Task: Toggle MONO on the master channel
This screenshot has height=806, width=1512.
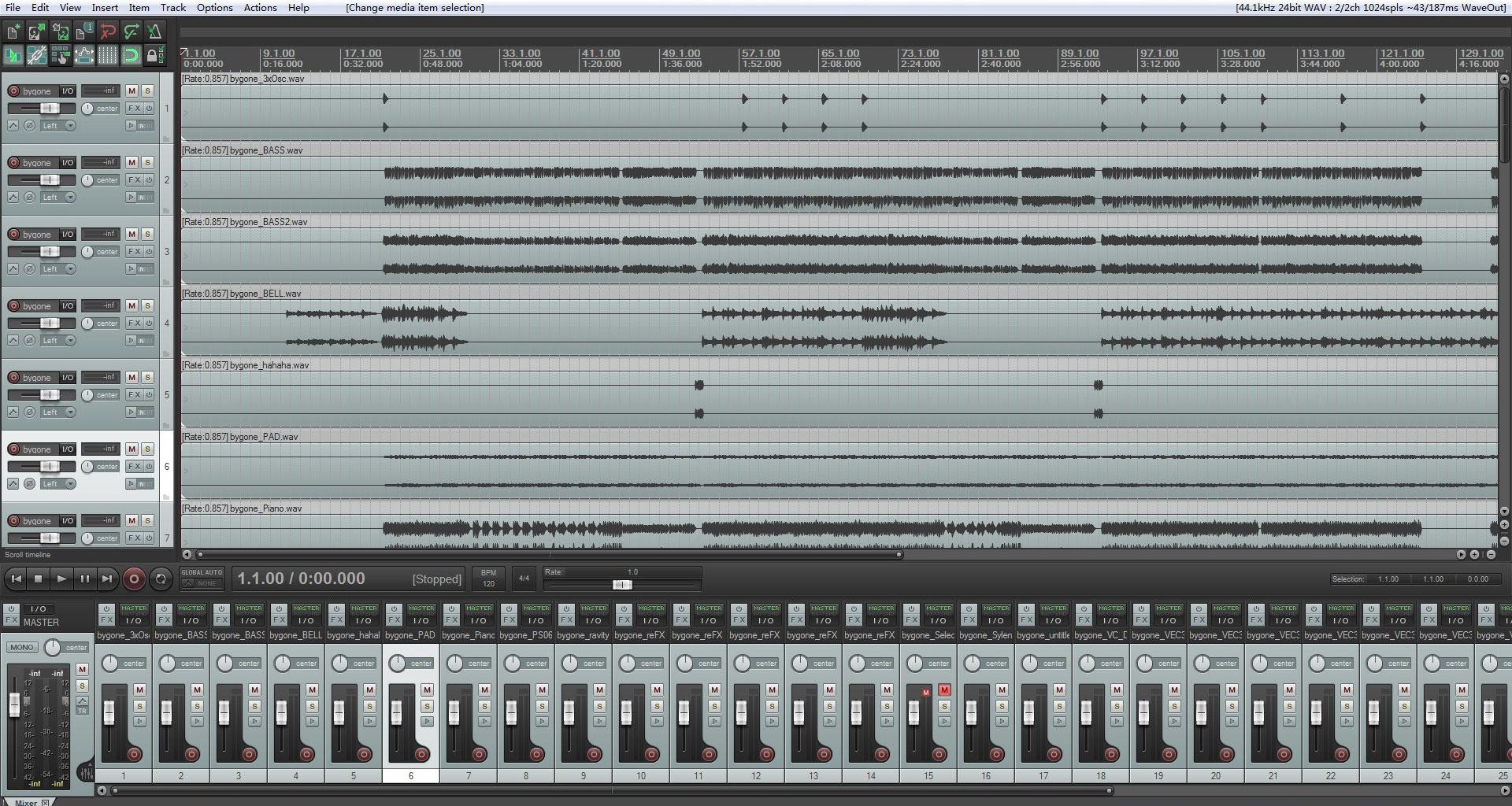Action: 22,647
